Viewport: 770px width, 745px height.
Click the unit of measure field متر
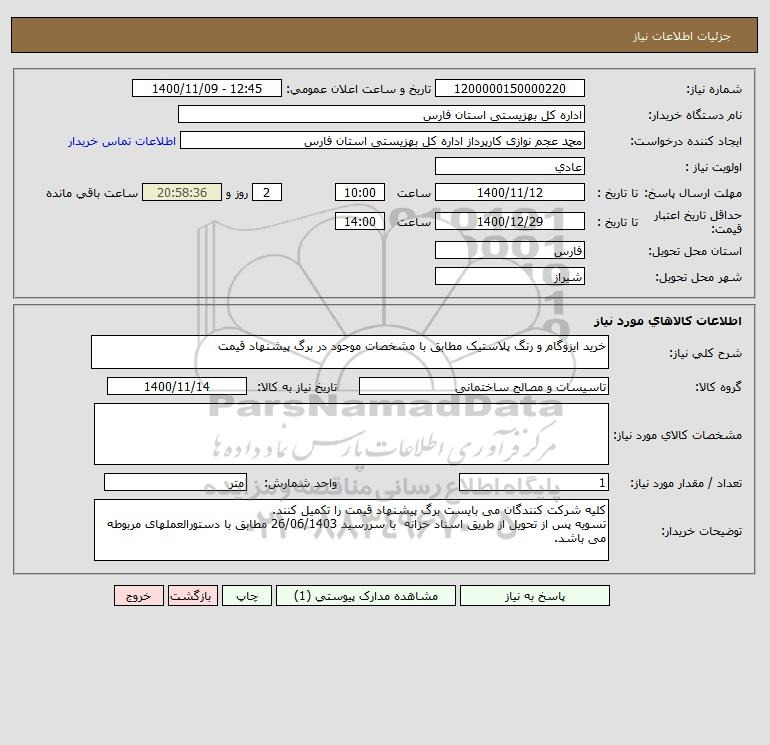coord(175,482)
